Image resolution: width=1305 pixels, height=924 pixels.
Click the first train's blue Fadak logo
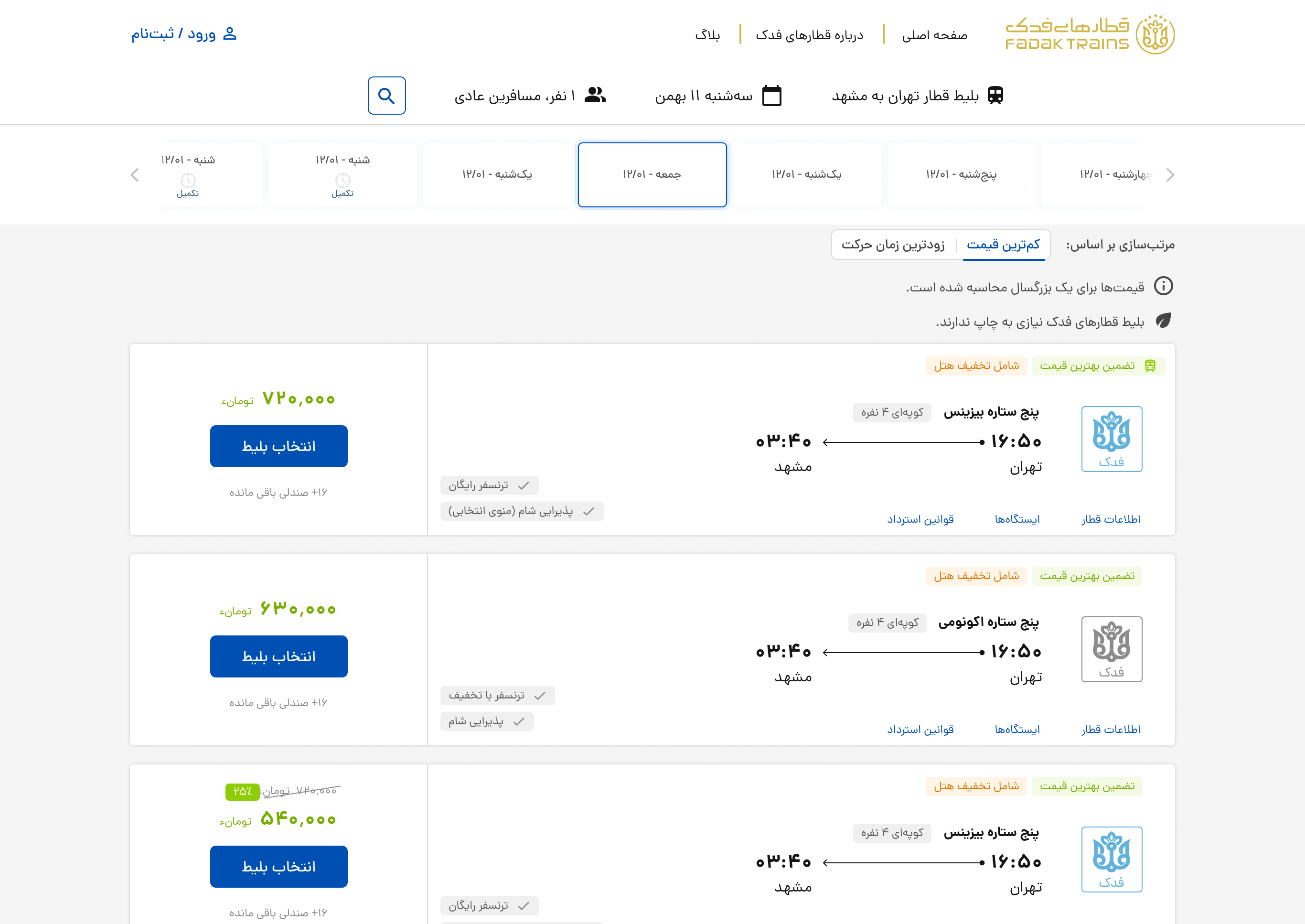click(x=1111, y=439)
